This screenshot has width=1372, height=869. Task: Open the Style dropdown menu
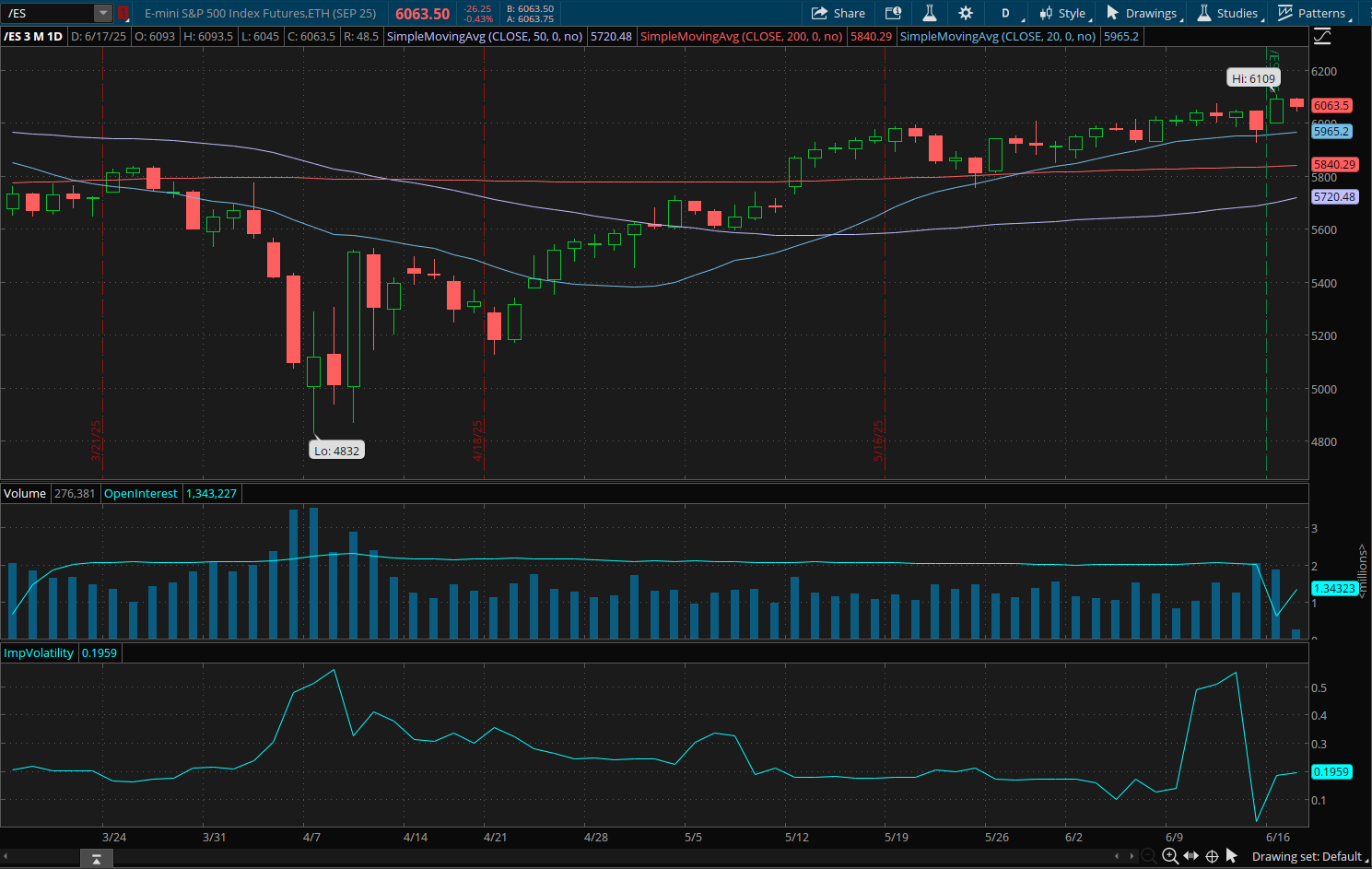pyautogui.click(x=1063, y=13)
